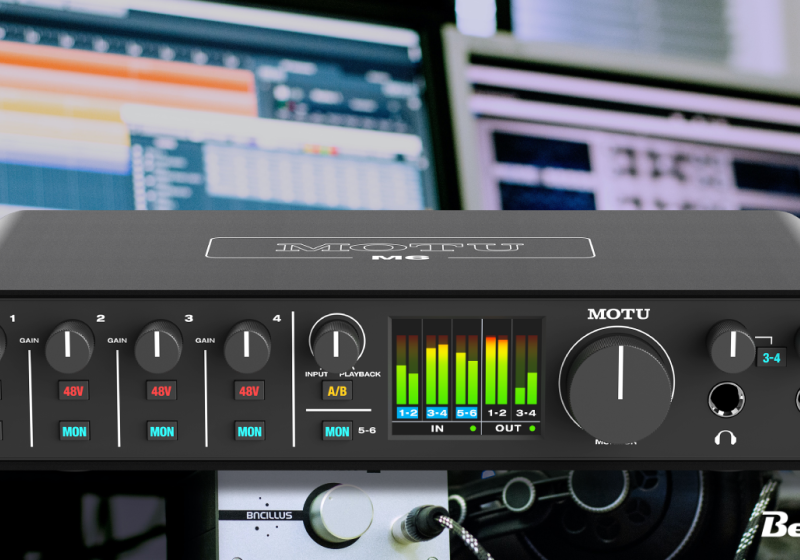Click the headphone output jack

pos(726,399)
